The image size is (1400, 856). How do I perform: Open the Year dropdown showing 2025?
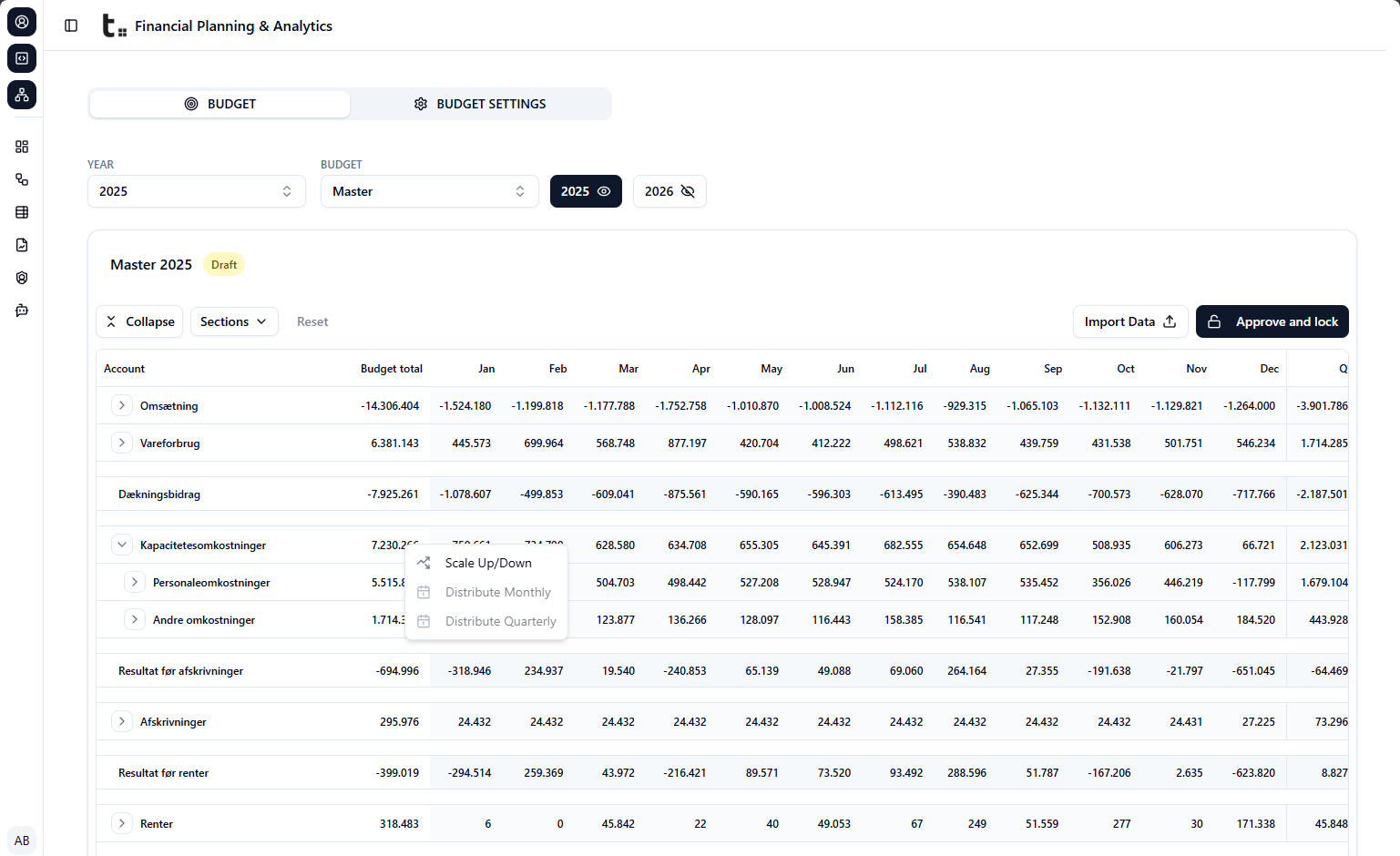point(197,191)
